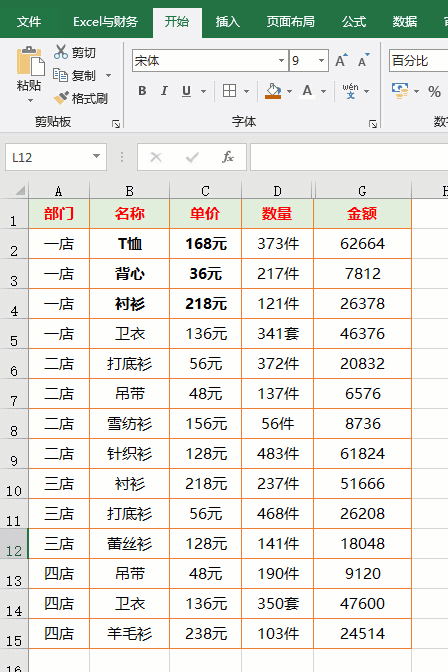Click cell with amount 62664
Image resolution: width=448 pixels, height=672 pixels.
[363, 243]
